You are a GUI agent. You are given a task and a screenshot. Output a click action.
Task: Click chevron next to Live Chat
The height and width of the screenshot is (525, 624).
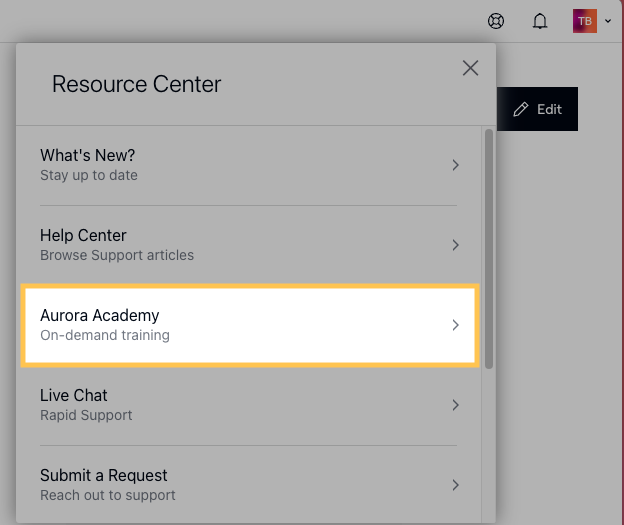tap(456, 405)
